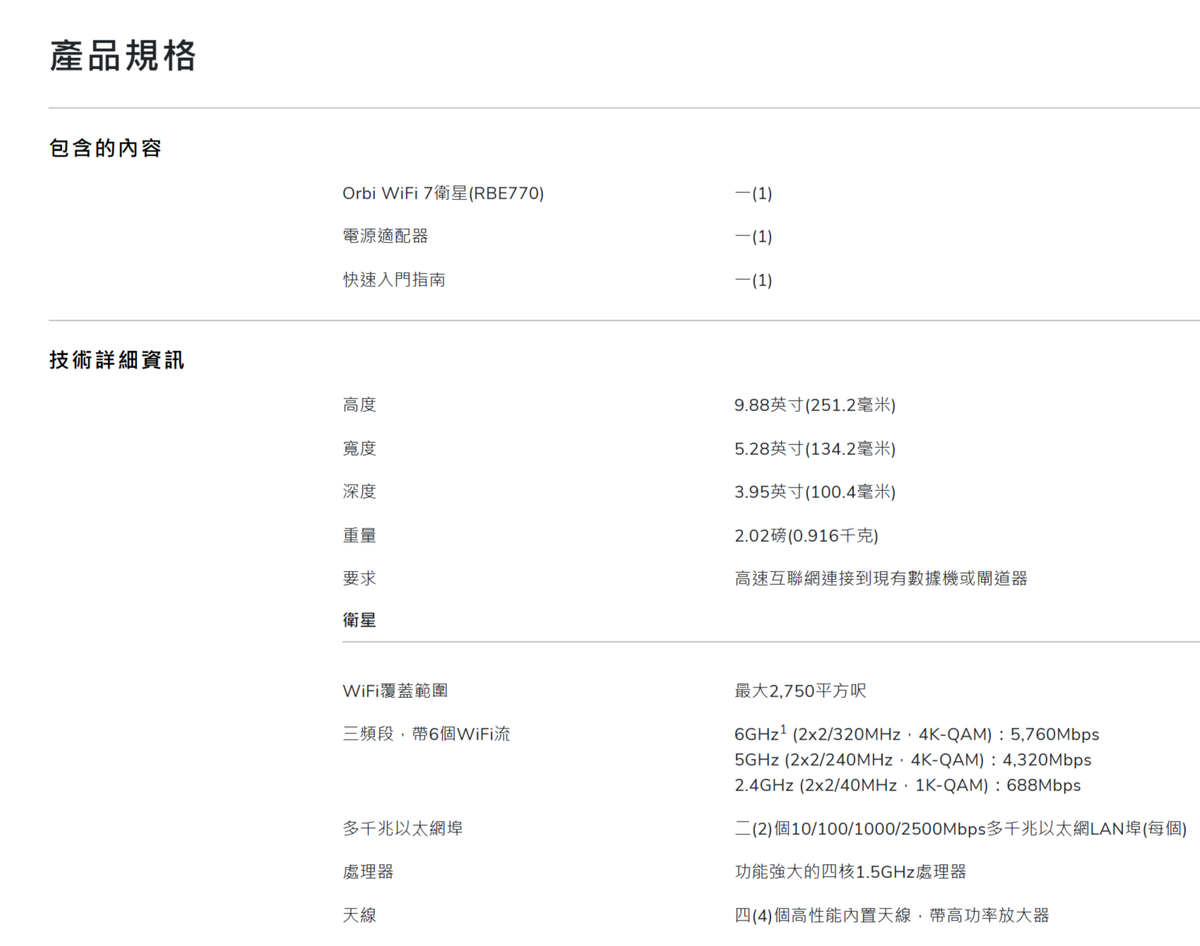1200x946 pixels.
Task: Click the bold 衛星 subsection heading
Action: tap(359, 620)
